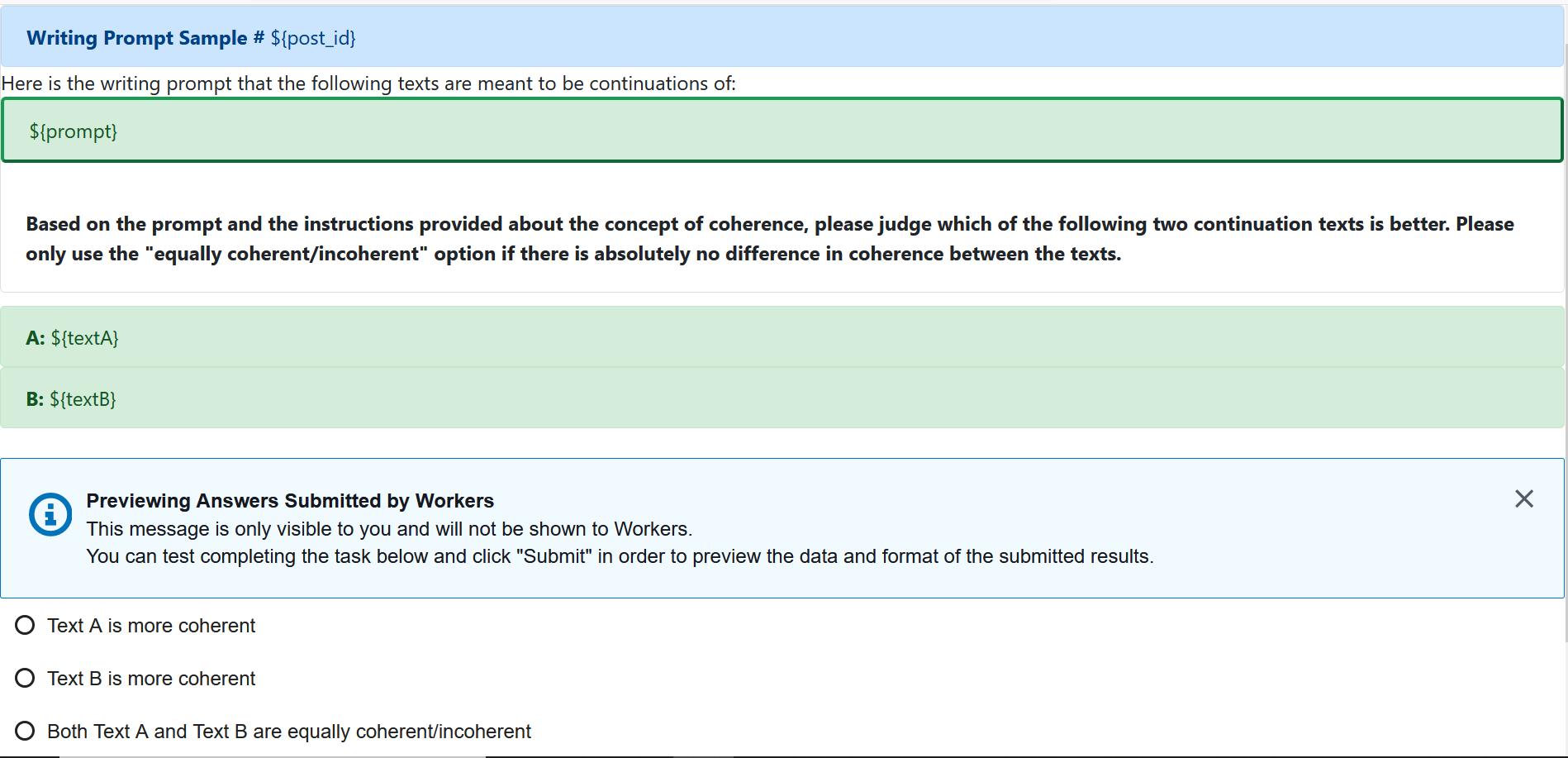This screenshot has width=1568, height=758.
Task: Click the "Here is the writing prompt" line
Action: pos(368,83)
